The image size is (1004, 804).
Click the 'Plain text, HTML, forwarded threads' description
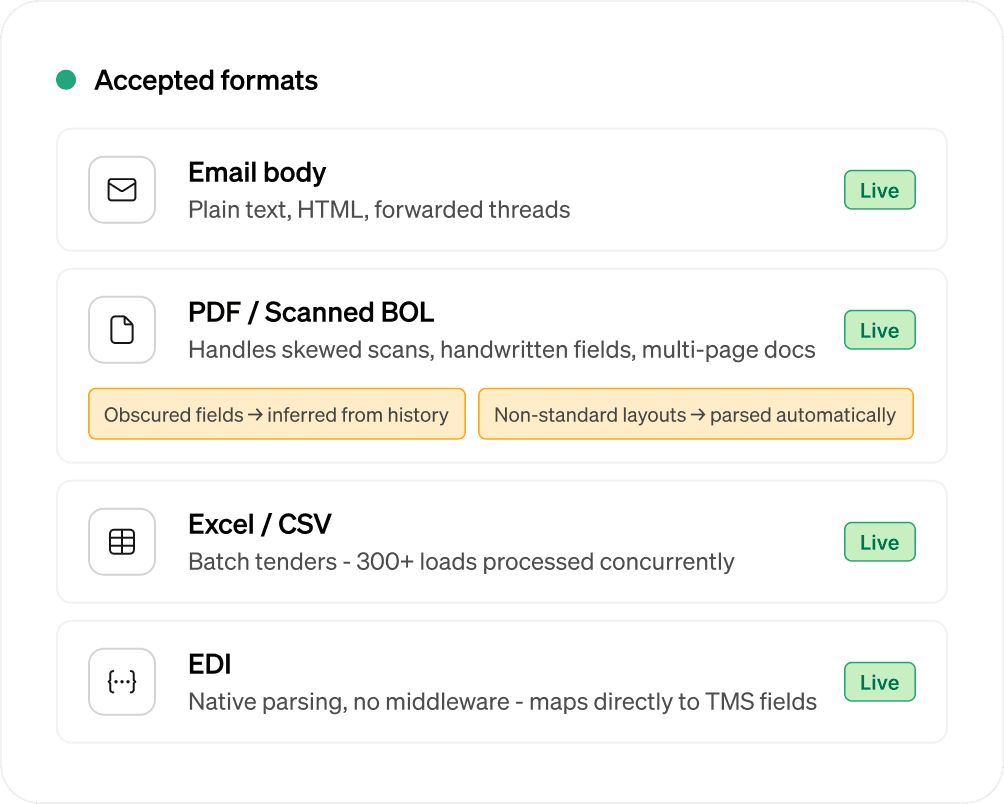(379, 210)
